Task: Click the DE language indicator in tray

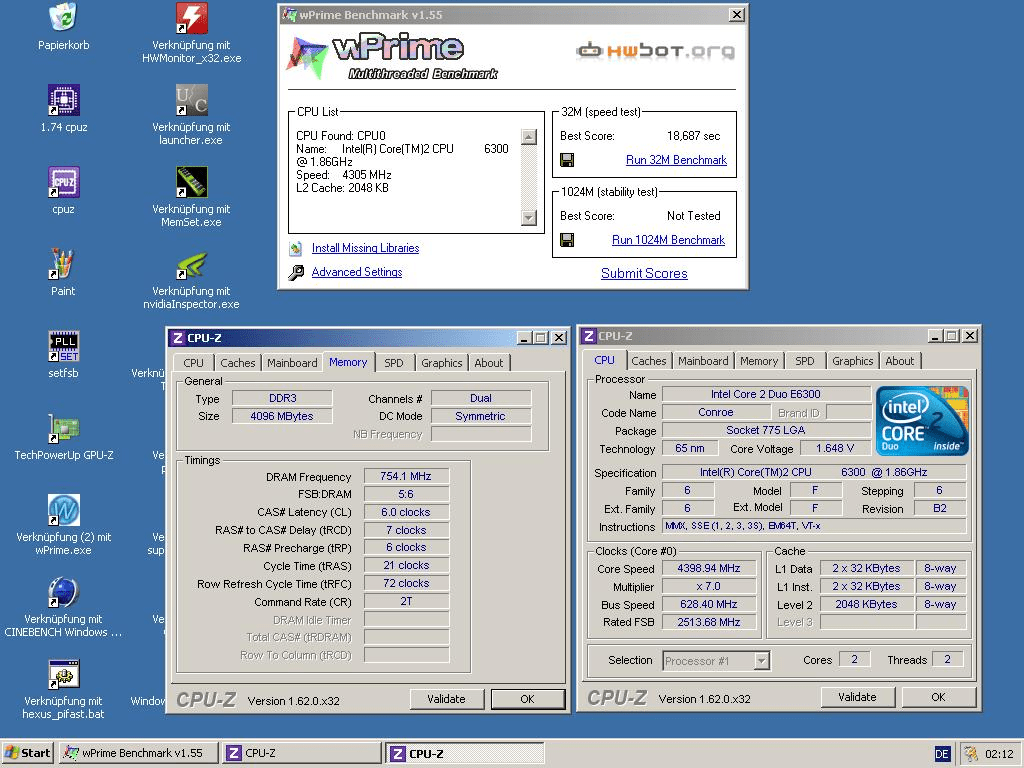Action: coord(942,754)
